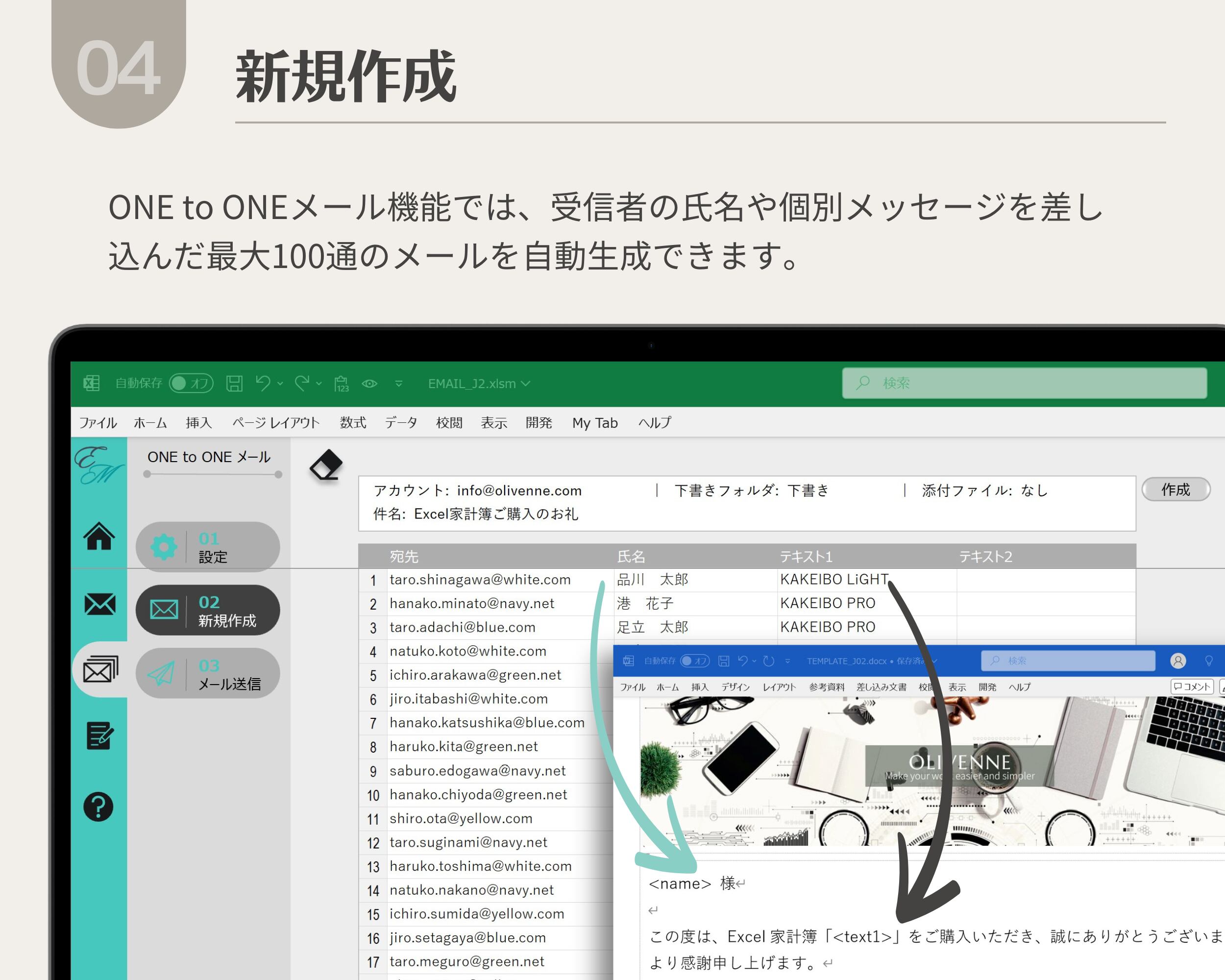Screen dimensions: 1225x980
Task: Select the stacked envelopes sidebar icon
Action: click(x=100, y=669)
